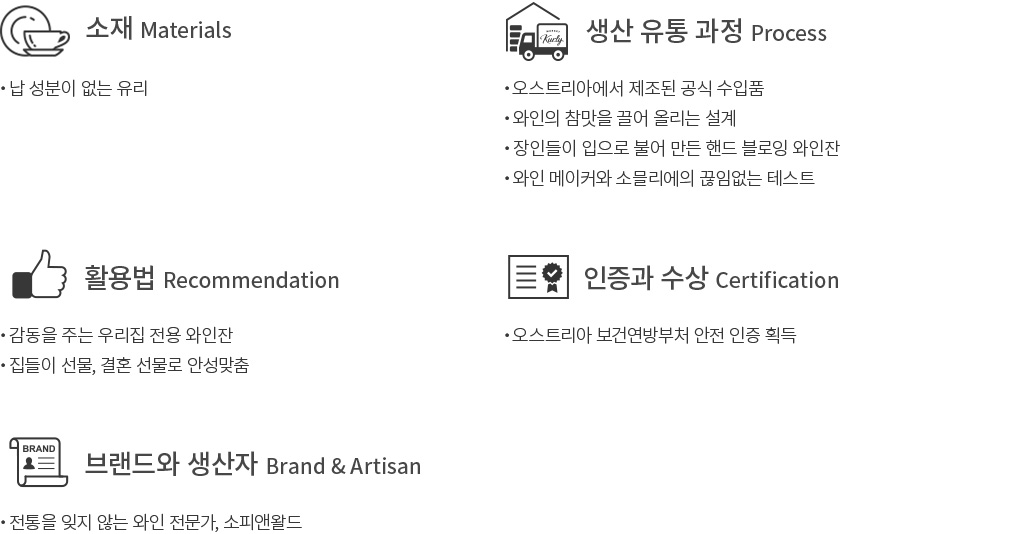The width and height of the screenshot is (1010, 534).
Task: Click the thumbs-up Recommendation icon
Action: pos(40,274)
